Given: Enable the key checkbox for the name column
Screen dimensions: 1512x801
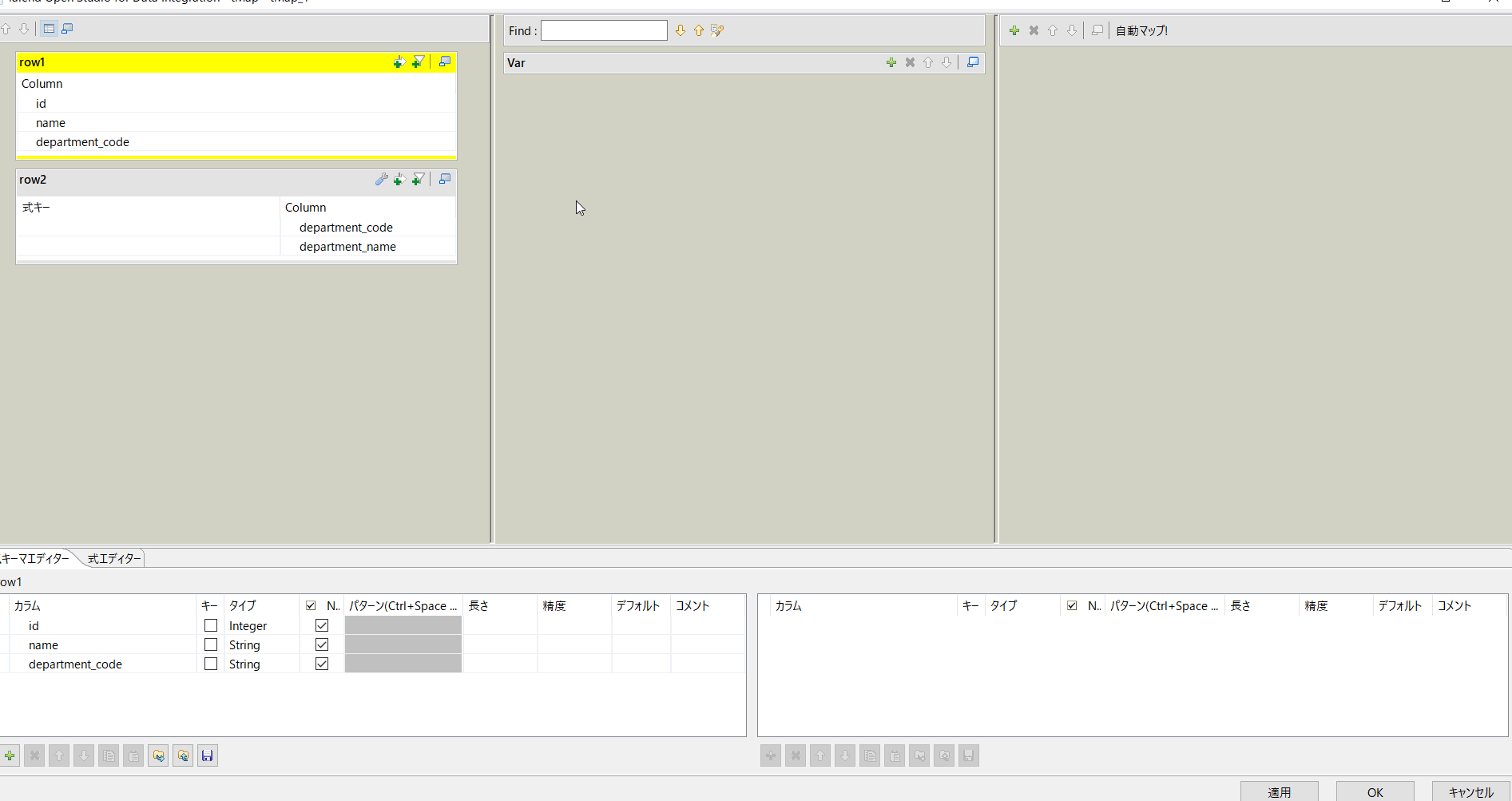Looking at the screenshot, I should (210, 644).
